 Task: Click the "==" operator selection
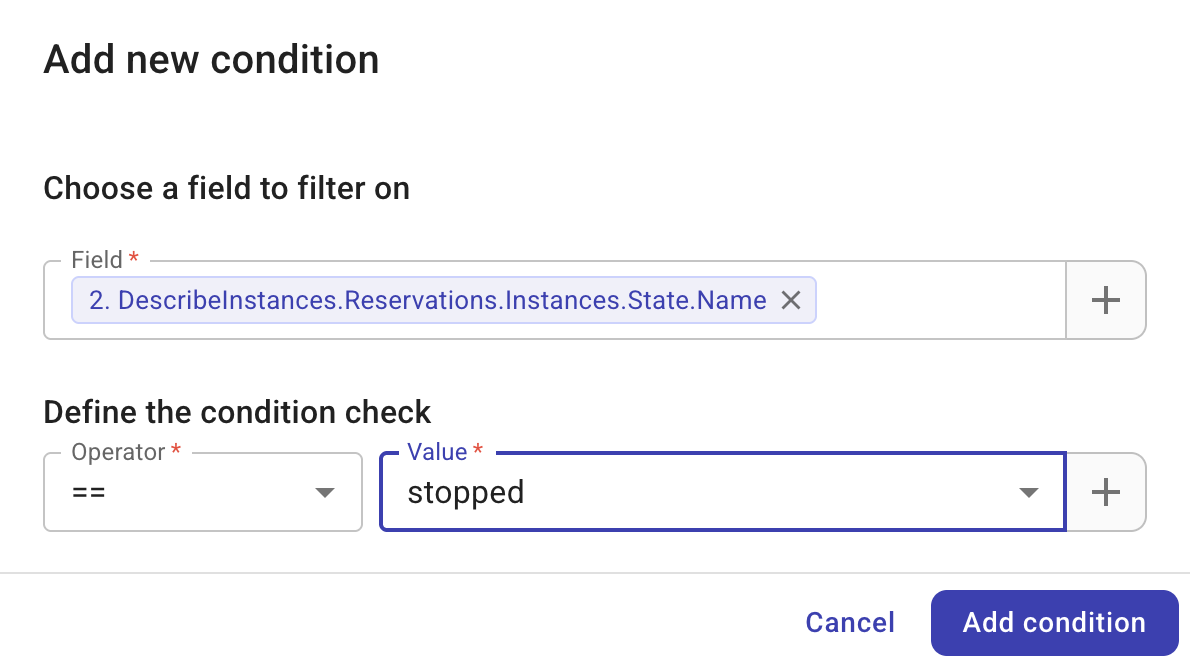click(90, 492)
